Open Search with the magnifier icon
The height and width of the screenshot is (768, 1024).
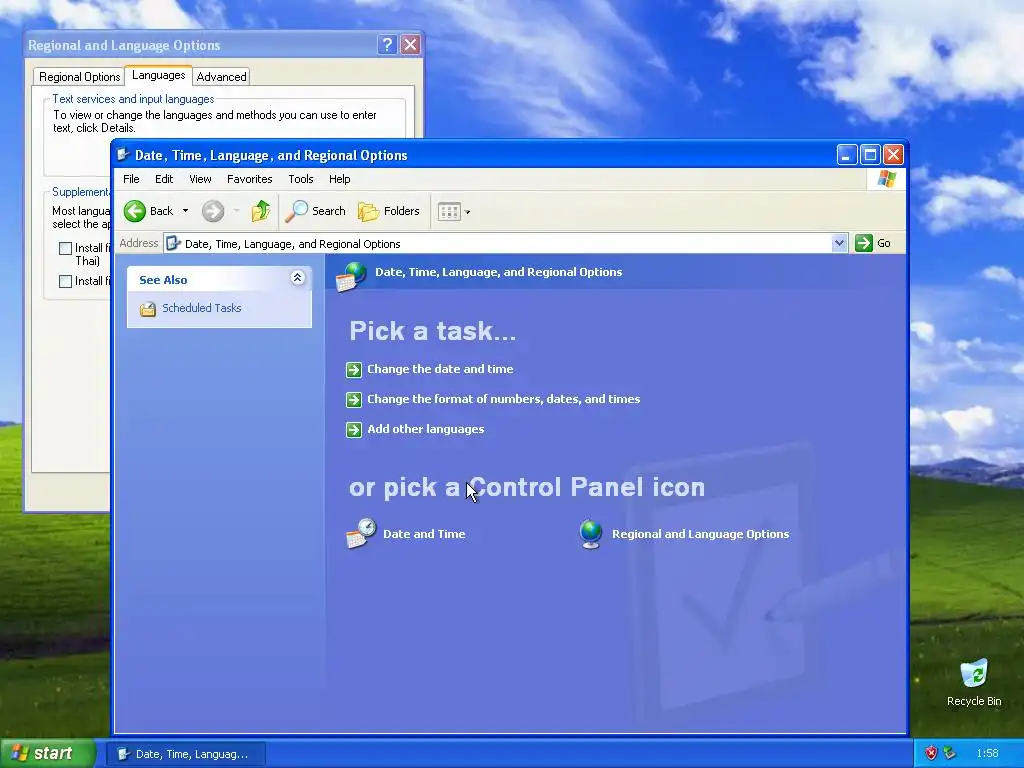point(296,211)
